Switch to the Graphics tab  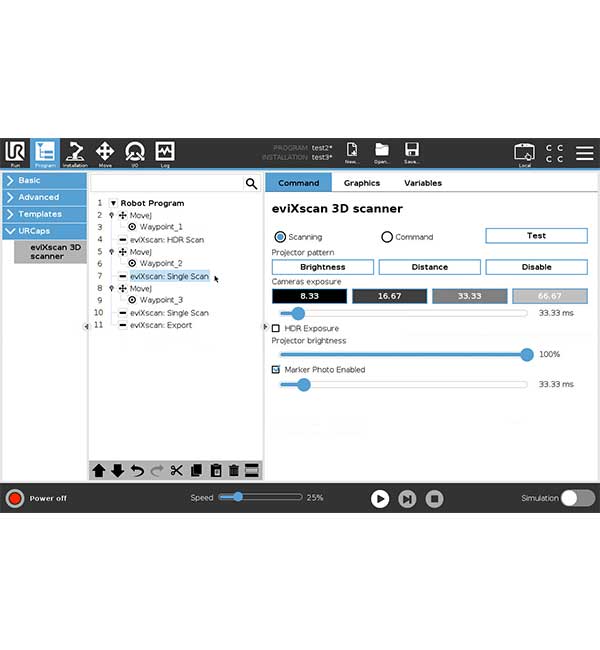pos(362,183)
